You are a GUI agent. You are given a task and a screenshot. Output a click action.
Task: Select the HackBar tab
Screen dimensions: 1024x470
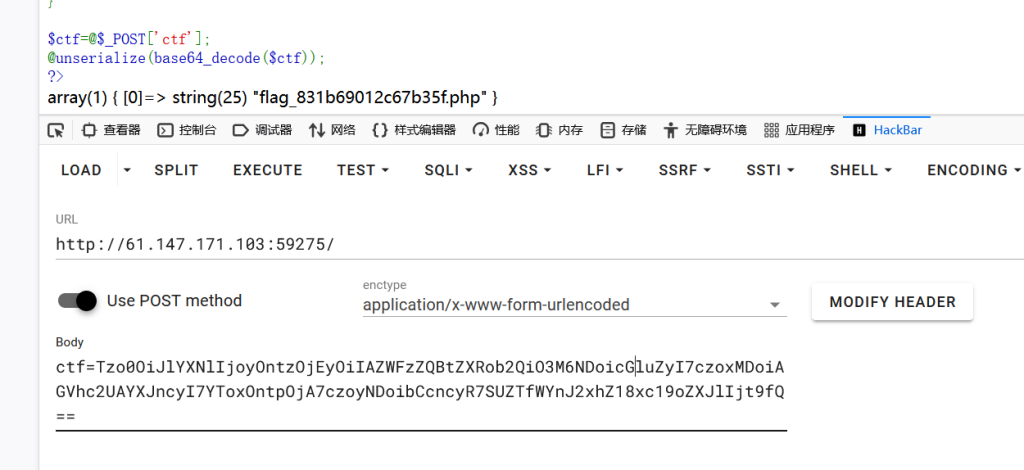(886, 130)
